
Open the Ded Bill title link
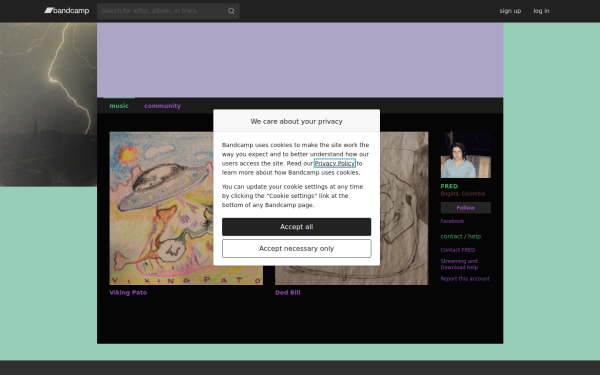point(288,292)
